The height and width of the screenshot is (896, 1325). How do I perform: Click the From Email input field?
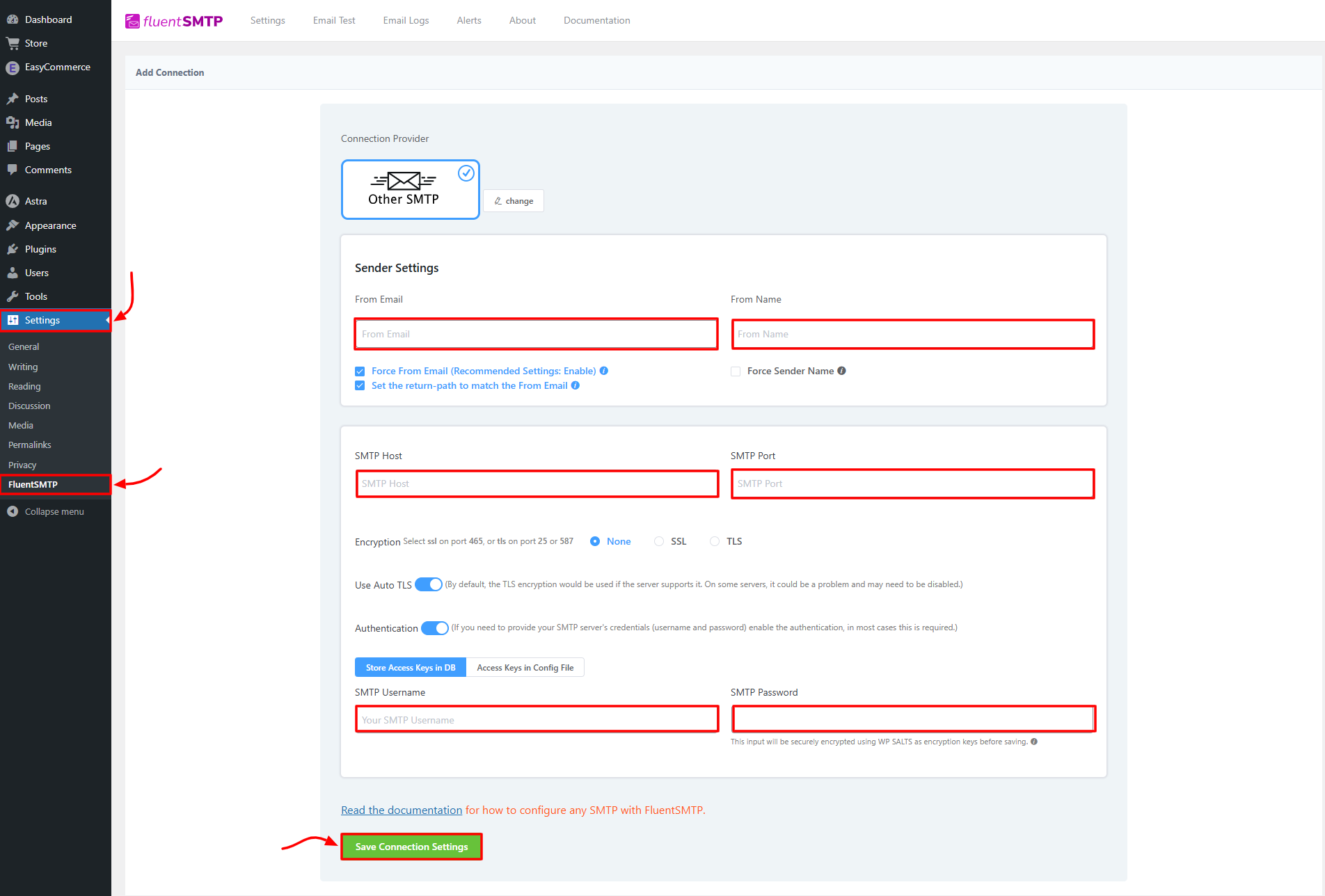point(536,334)
